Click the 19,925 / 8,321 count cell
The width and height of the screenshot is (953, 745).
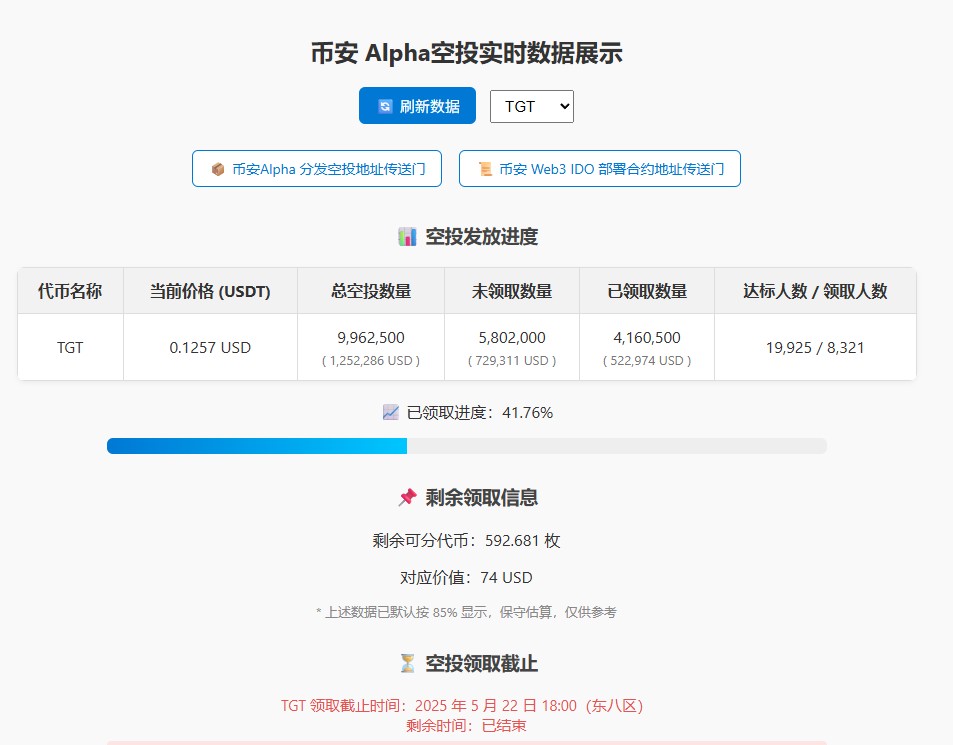click(815, 347)
